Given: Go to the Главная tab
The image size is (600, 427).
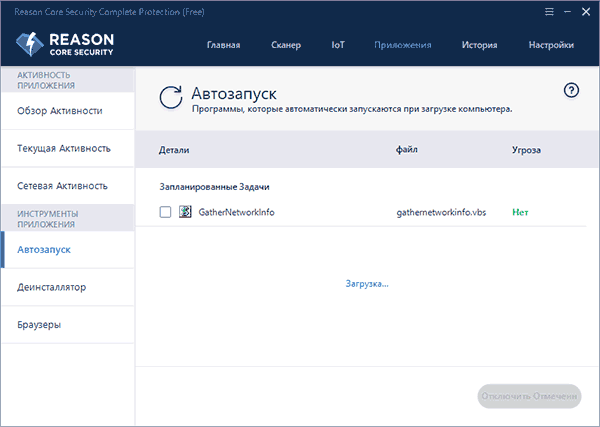Looking at the screenshot, I should click(224, 45).
